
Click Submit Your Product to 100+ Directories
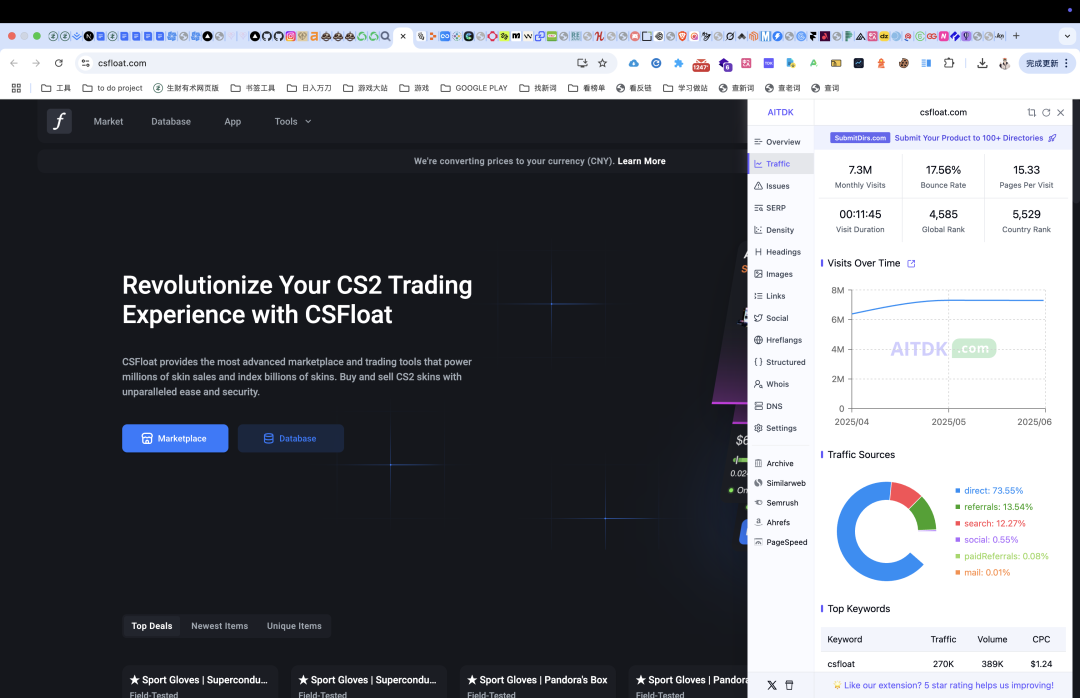[968, 138]
